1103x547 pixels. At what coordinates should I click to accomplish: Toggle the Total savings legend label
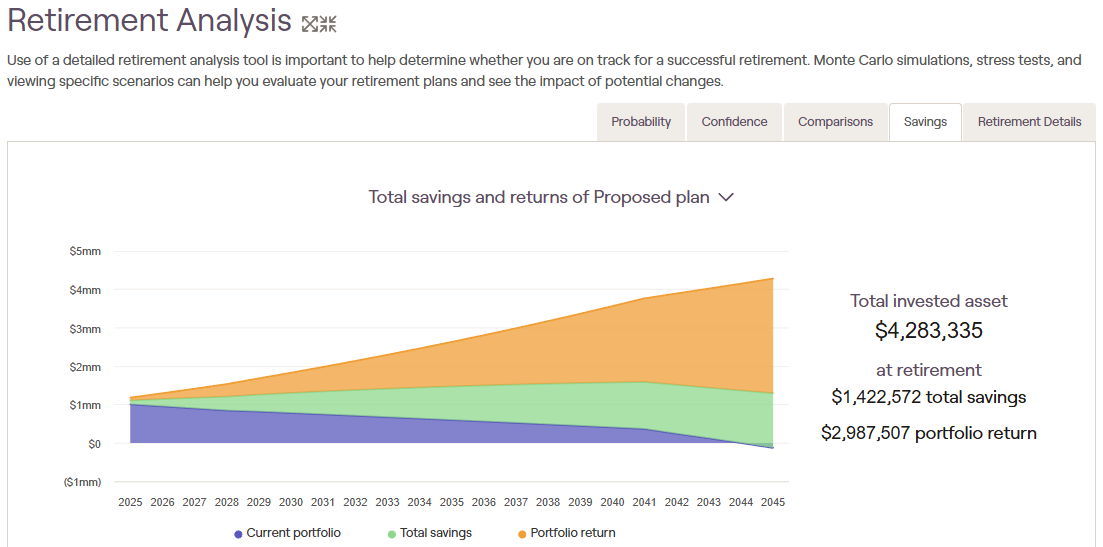point(435,533)
